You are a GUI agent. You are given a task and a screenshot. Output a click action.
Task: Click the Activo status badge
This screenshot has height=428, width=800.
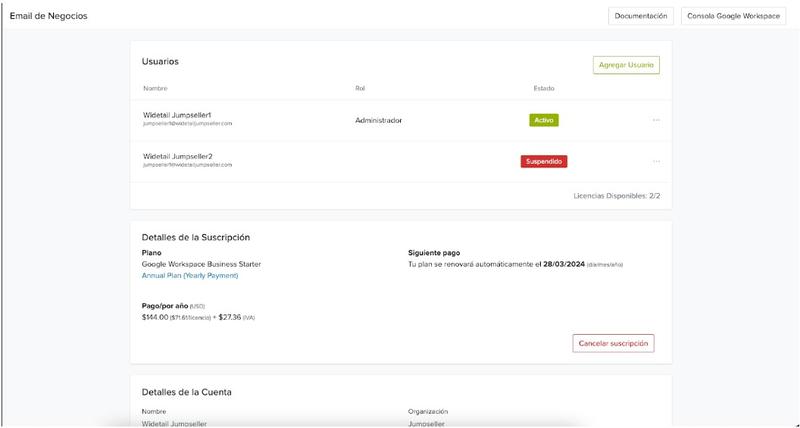point(544,120)
